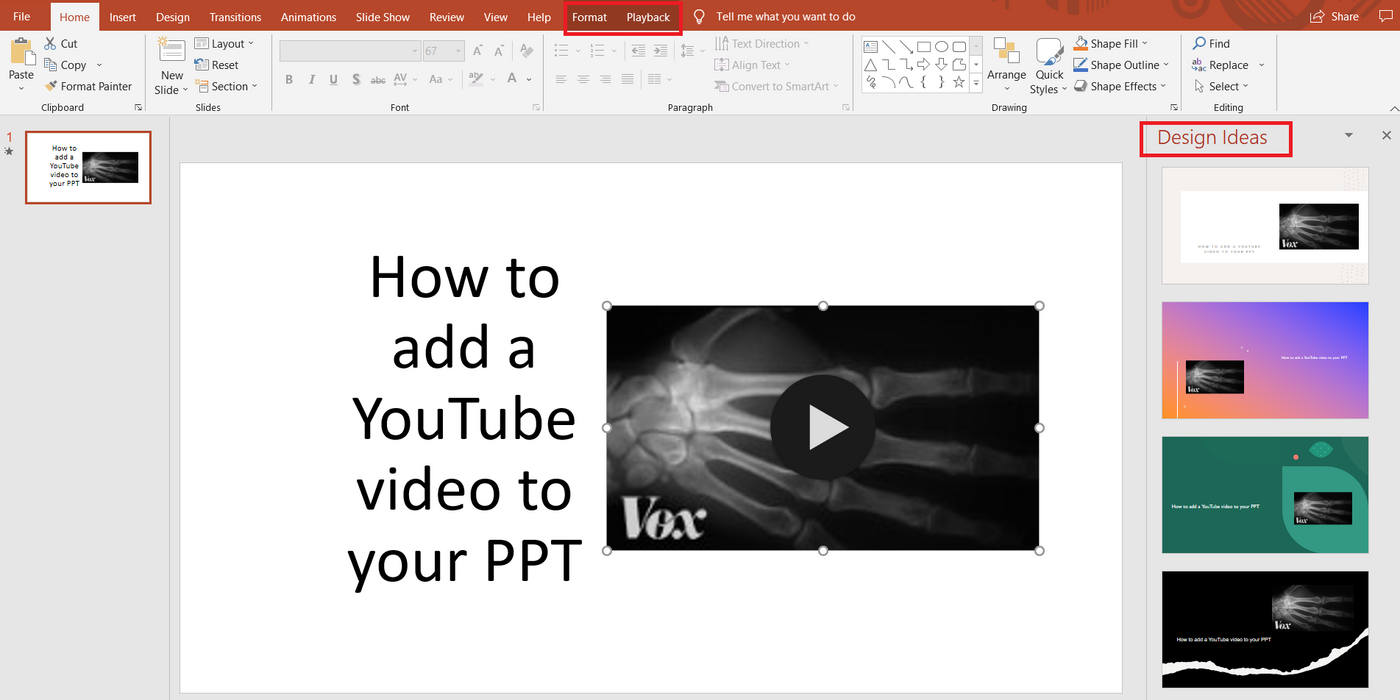Open the font color dropdown arrow

(527, 80)
